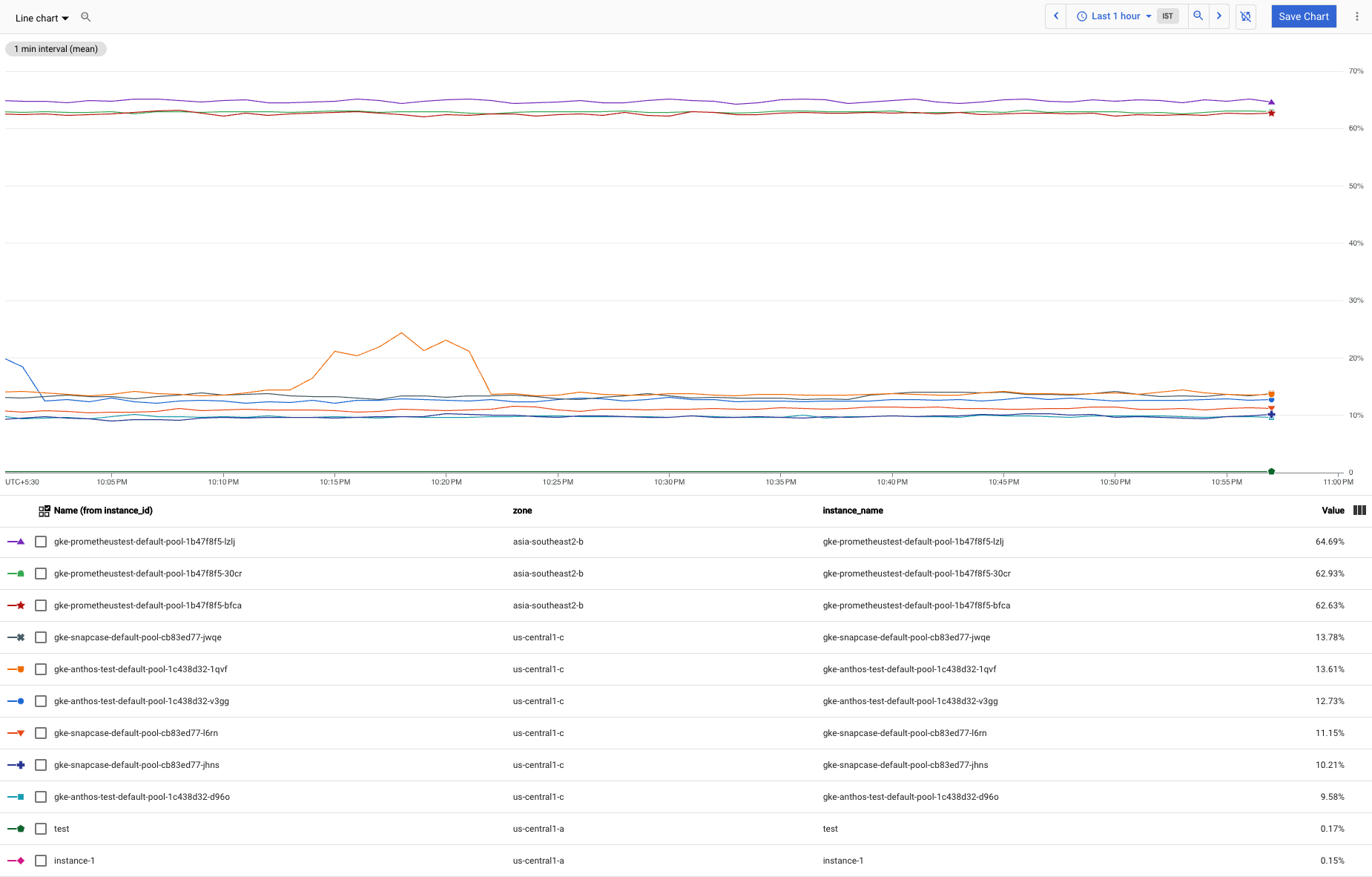Screen dimensions: 1372x877
Task: Click the Save Chart button
Action: [1304, 16]
